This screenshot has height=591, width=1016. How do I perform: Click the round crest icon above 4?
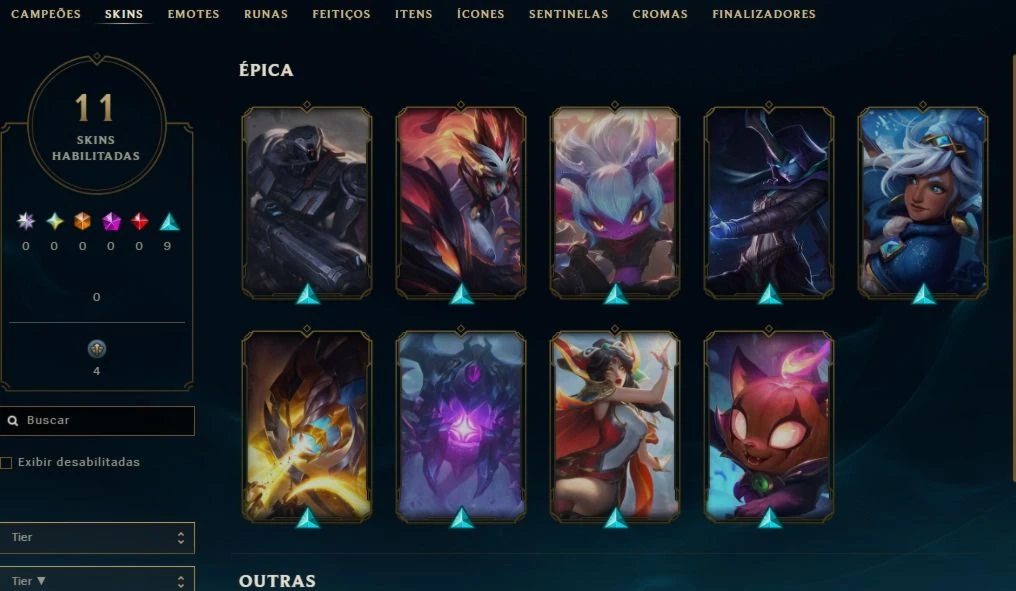coord(97,349)
